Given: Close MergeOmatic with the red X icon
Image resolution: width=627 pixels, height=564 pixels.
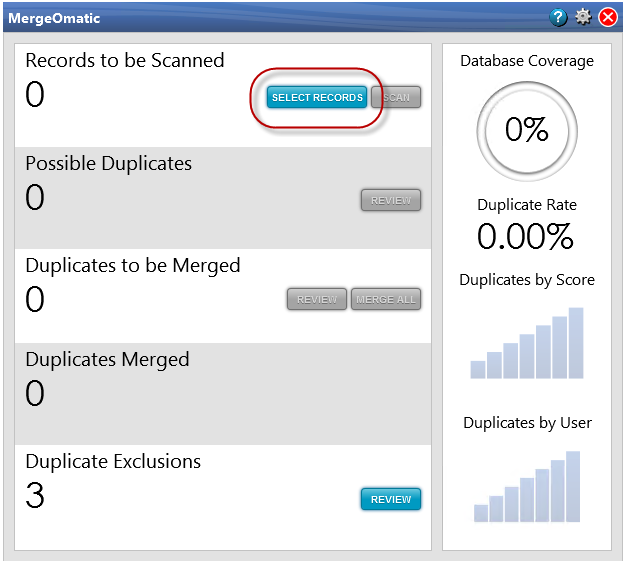Looking at the screenshot, I should tap(608, 18).
